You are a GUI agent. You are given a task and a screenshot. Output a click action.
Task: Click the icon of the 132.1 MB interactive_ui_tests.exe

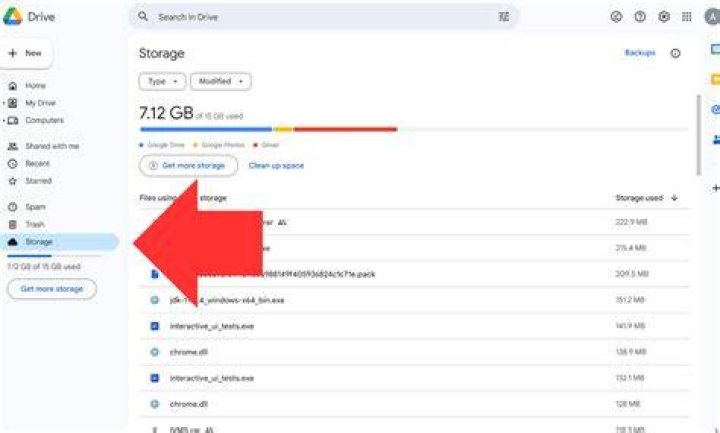(x=155, y=378)
